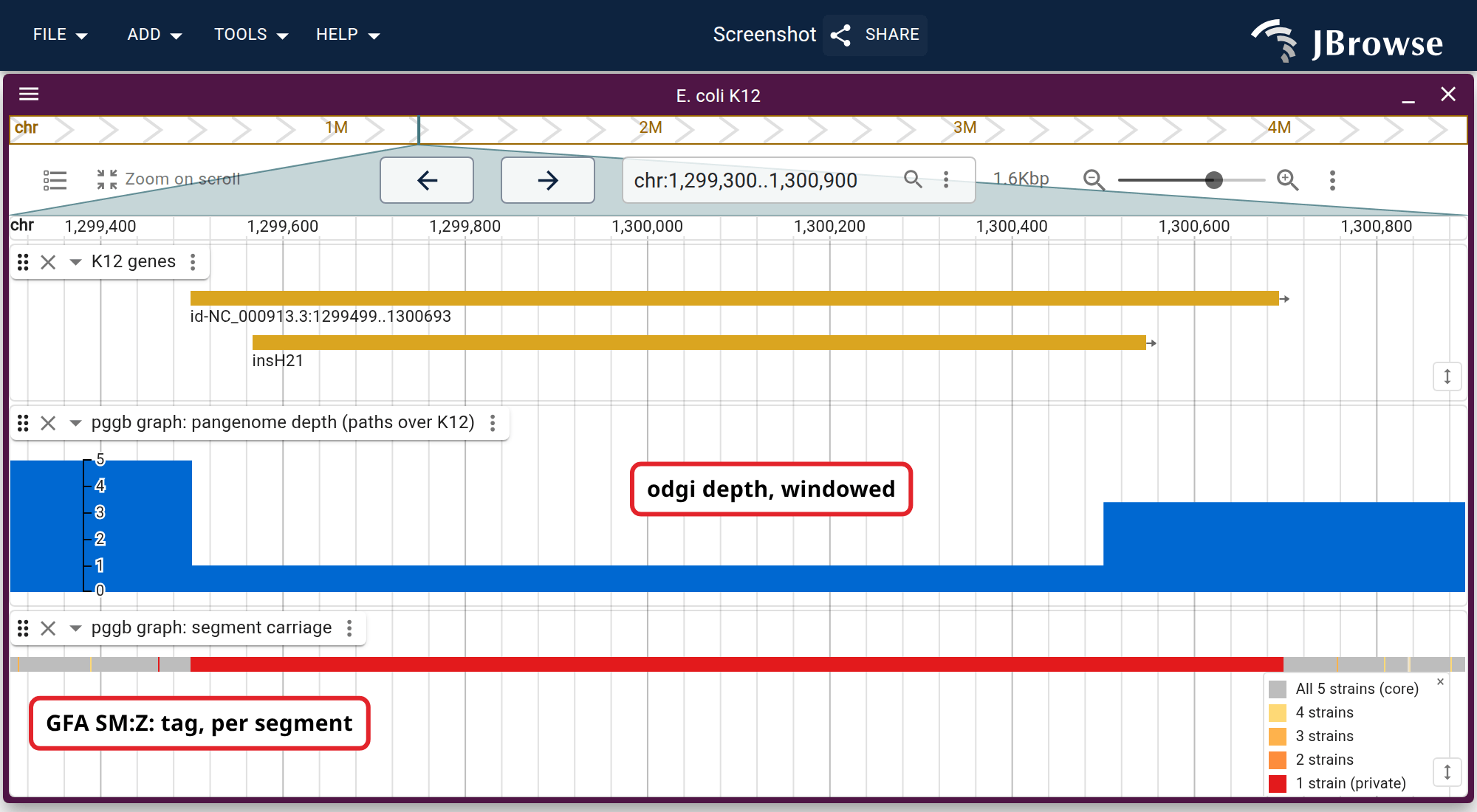Select the insH21 gene feature bar

coord(699,343)
